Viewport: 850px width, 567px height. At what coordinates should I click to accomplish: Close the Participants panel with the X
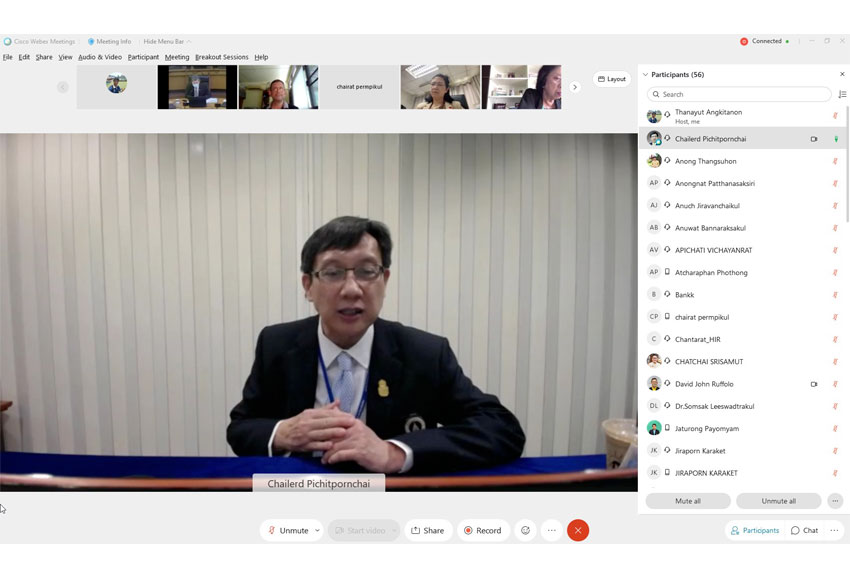pos(842,74)
